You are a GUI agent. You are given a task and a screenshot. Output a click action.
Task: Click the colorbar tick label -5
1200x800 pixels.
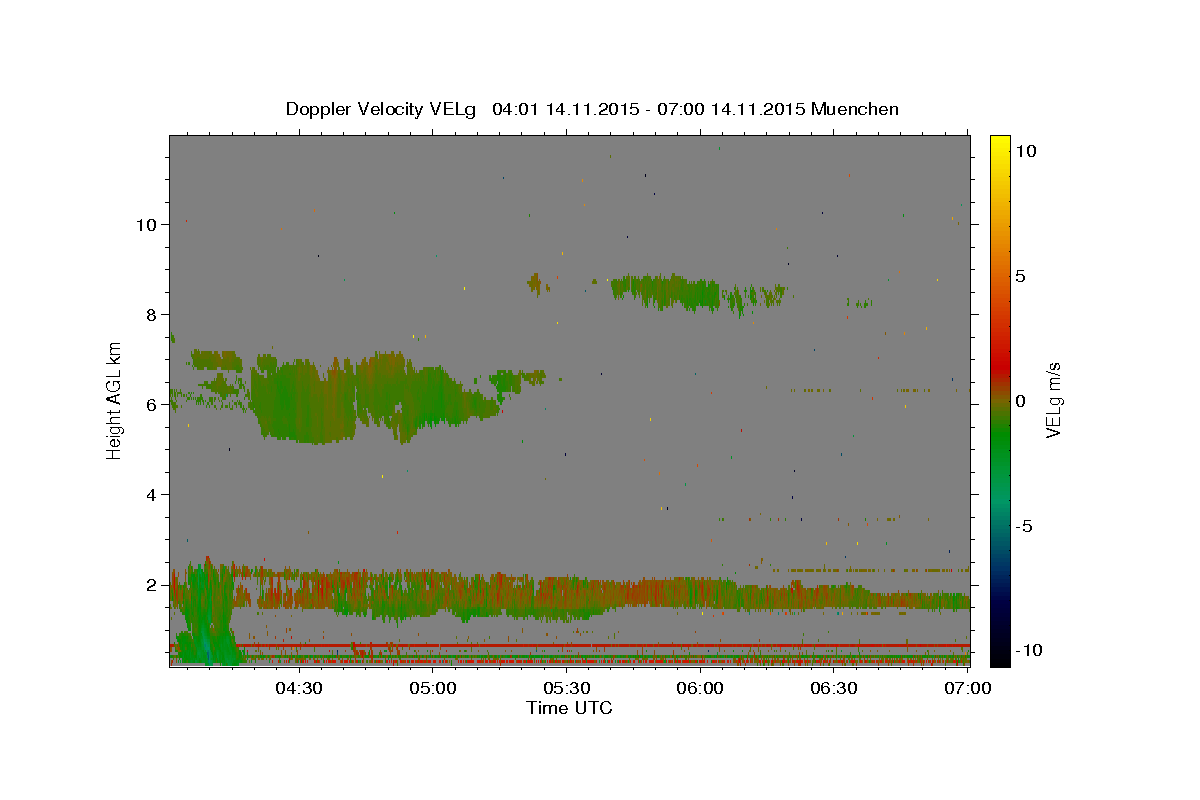click(x=1023, y=526)
